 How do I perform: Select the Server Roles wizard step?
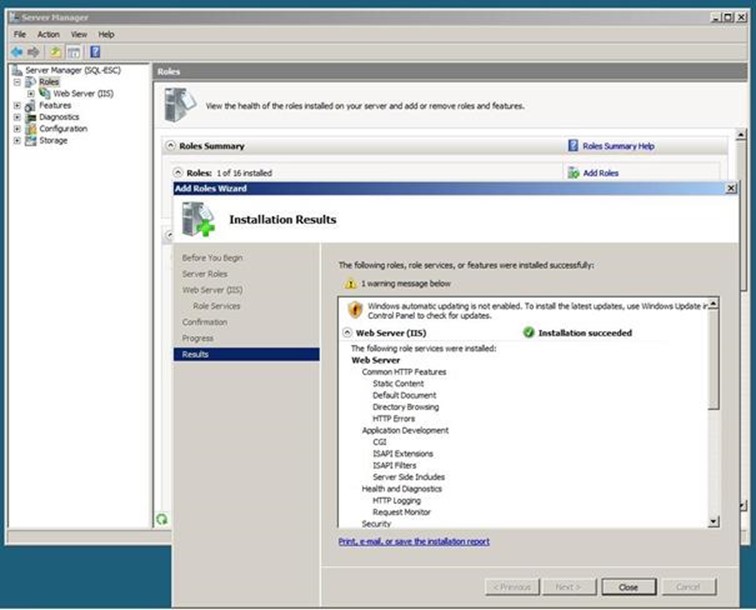[x=204, y=274]
